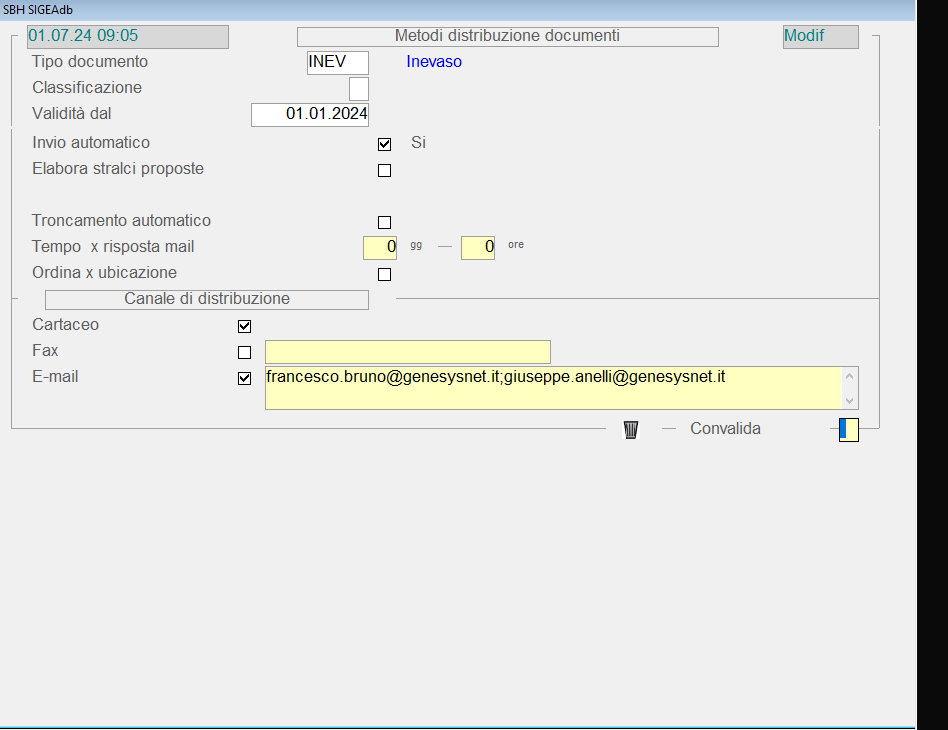948x730 pixels.
Task: Click the blue-yellow Convalida confirm box
Action: pos(848,429)
